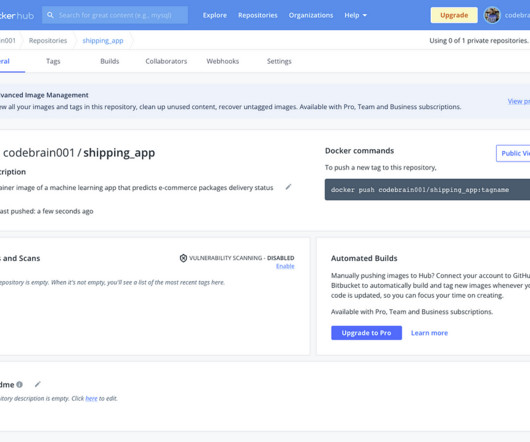Edit the repository description pencil icon
Viewport: 530px width, 442px height.
point(288,187)
